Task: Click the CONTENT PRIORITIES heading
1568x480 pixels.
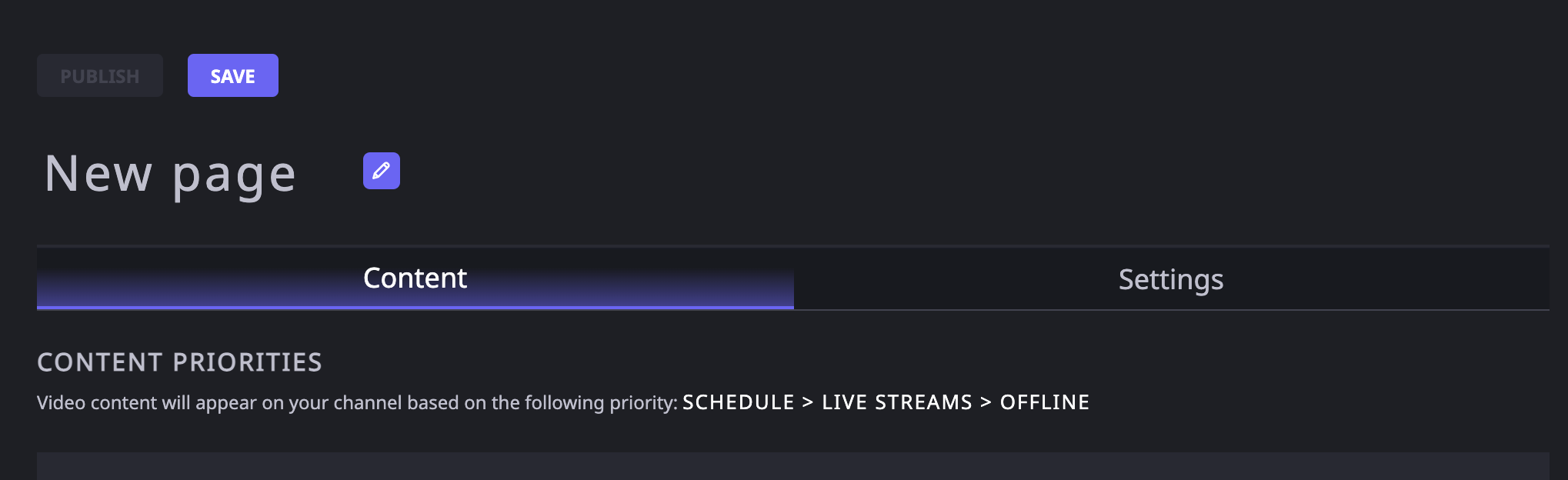Action: (179, 362)
